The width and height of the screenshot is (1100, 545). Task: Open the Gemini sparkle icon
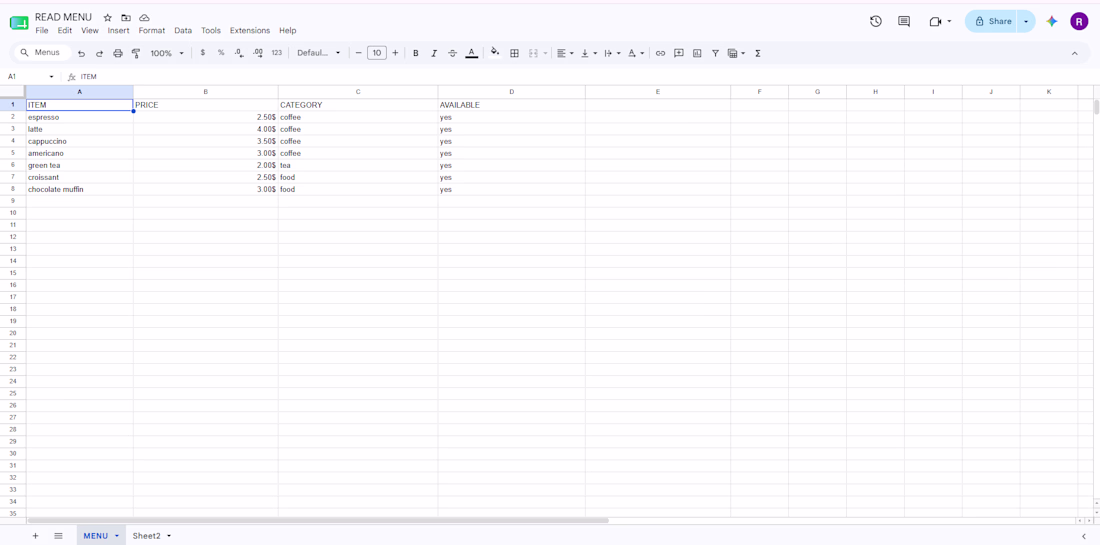(x=1052, y=21)
